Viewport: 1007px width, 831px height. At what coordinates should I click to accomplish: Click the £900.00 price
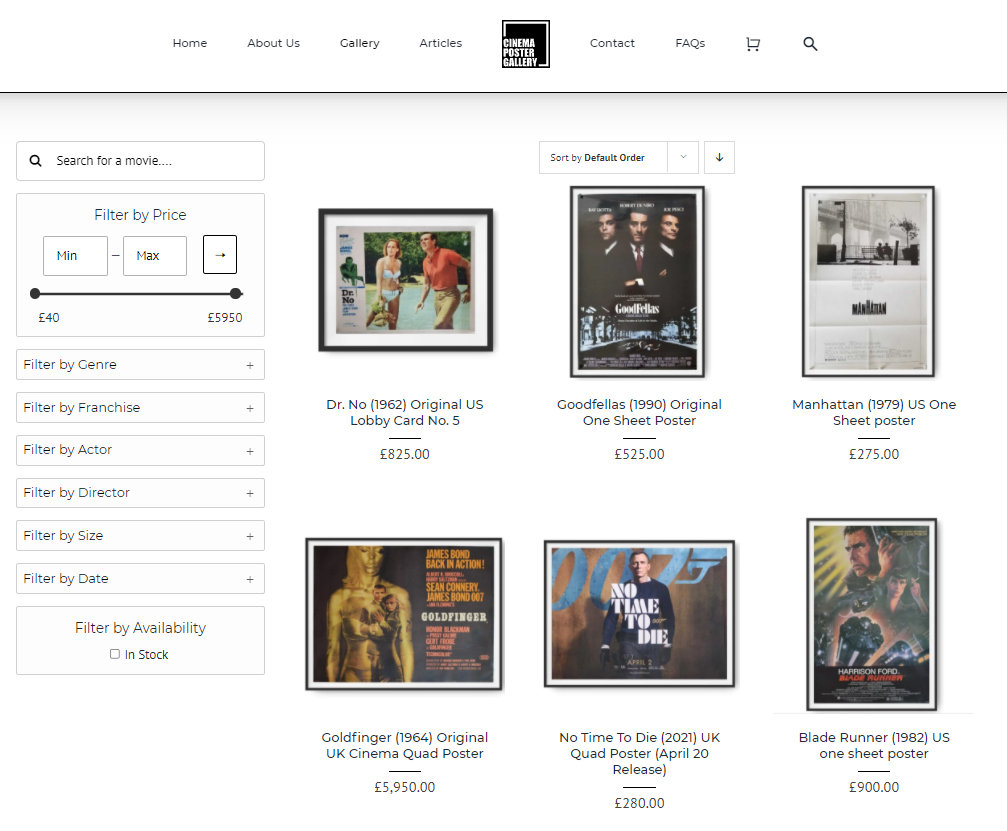click(874, 787)
